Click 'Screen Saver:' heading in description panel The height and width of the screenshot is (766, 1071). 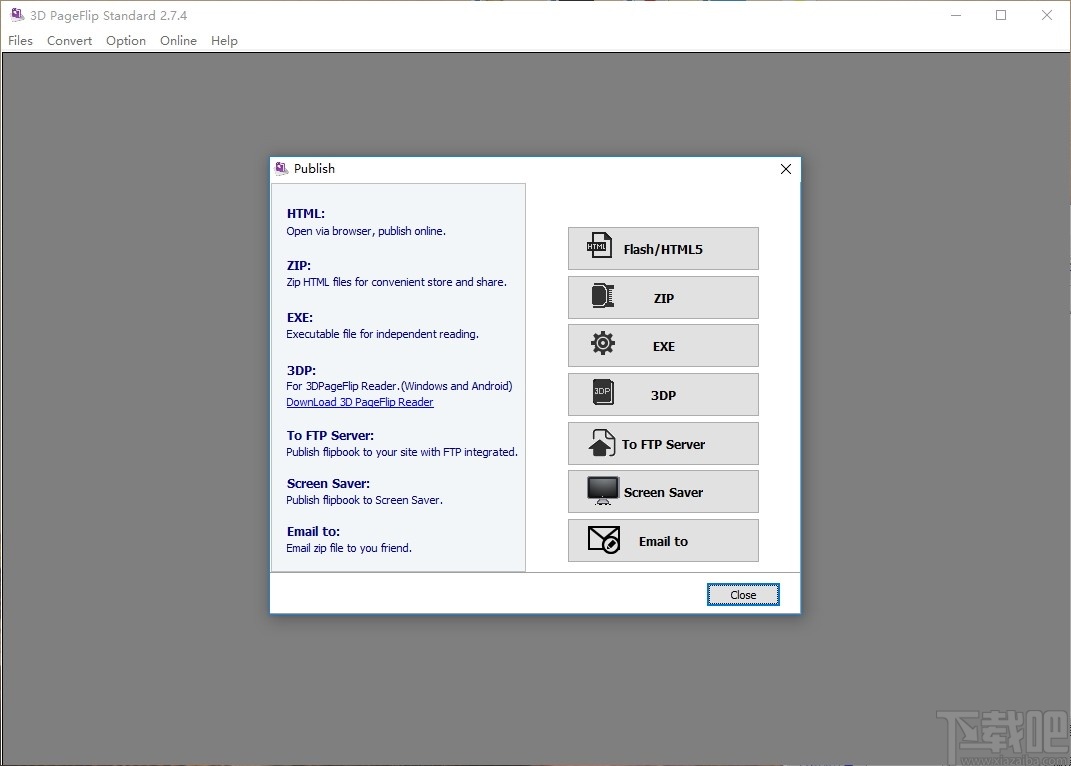[x=328, y=483]
